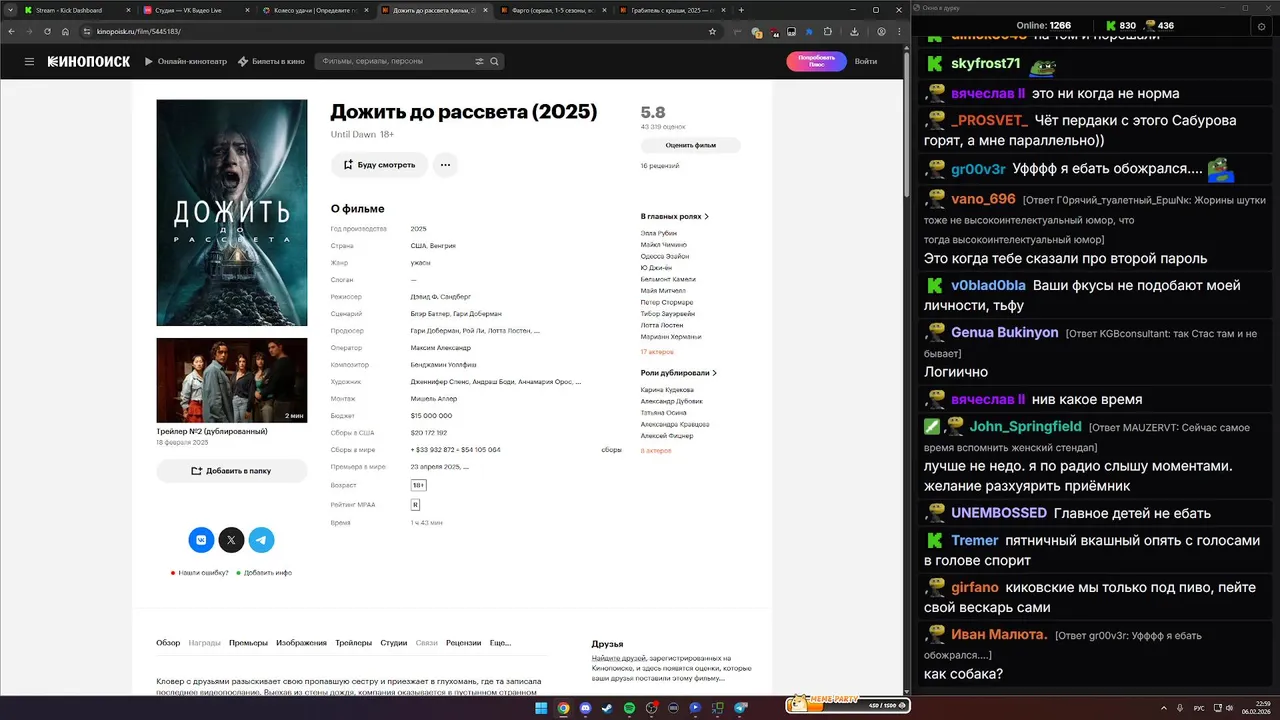This screenshot has height=720, width=1280.
Task: Open Discord from the taskbar
Action: coord(585,708)
